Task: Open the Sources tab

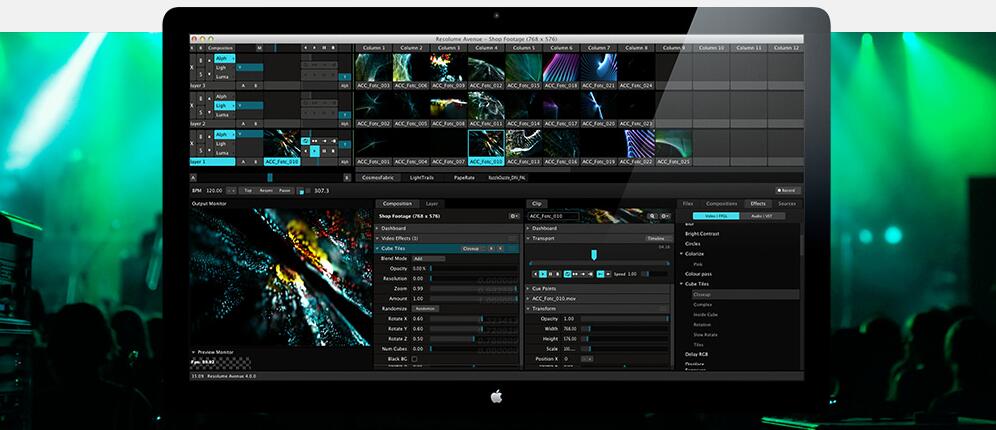Action: [x=787, y=203]
